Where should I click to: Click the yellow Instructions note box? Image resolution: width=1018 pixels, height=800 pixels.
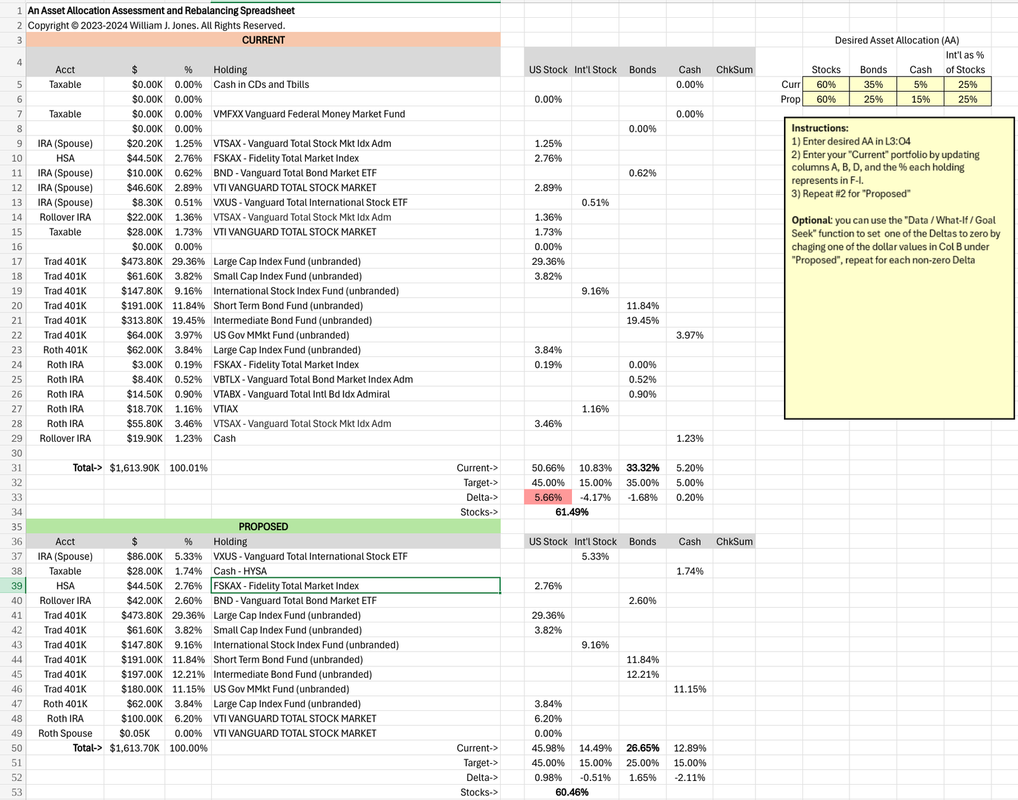tap(899, 268)
